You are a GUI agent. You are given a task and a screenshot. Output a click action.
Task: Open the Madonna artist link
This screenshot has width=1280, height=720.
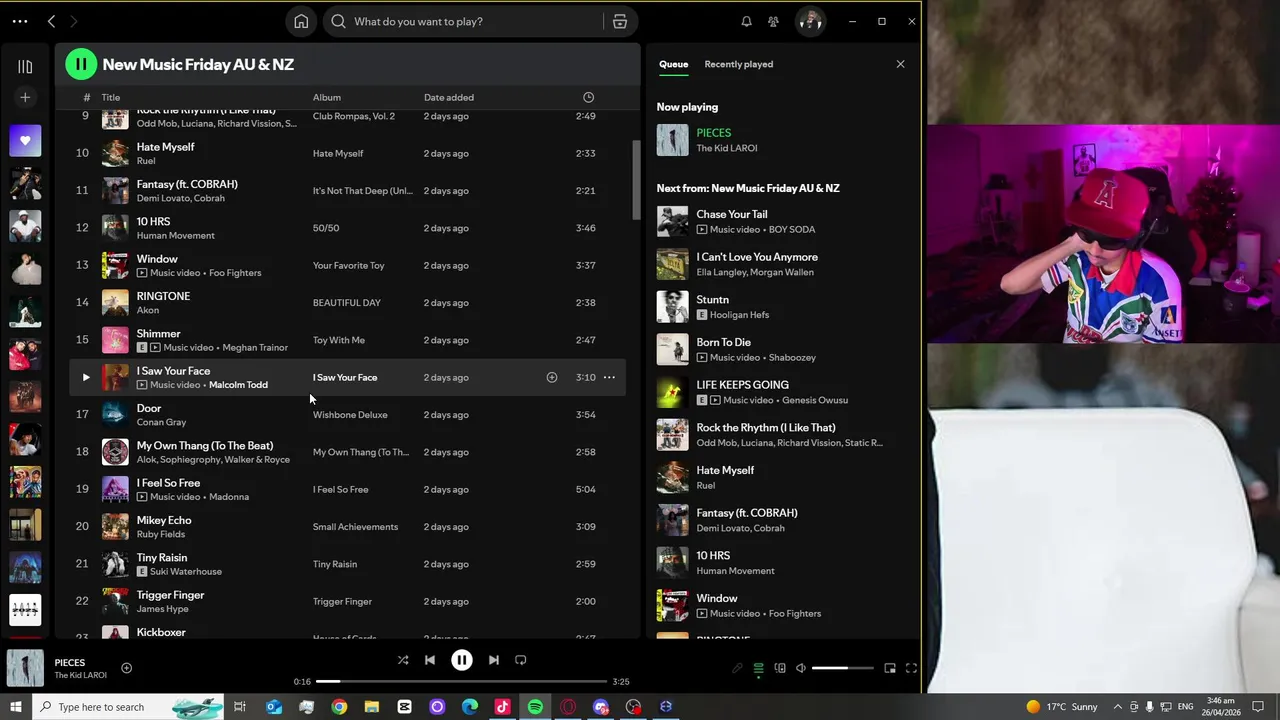click(229, 497)
